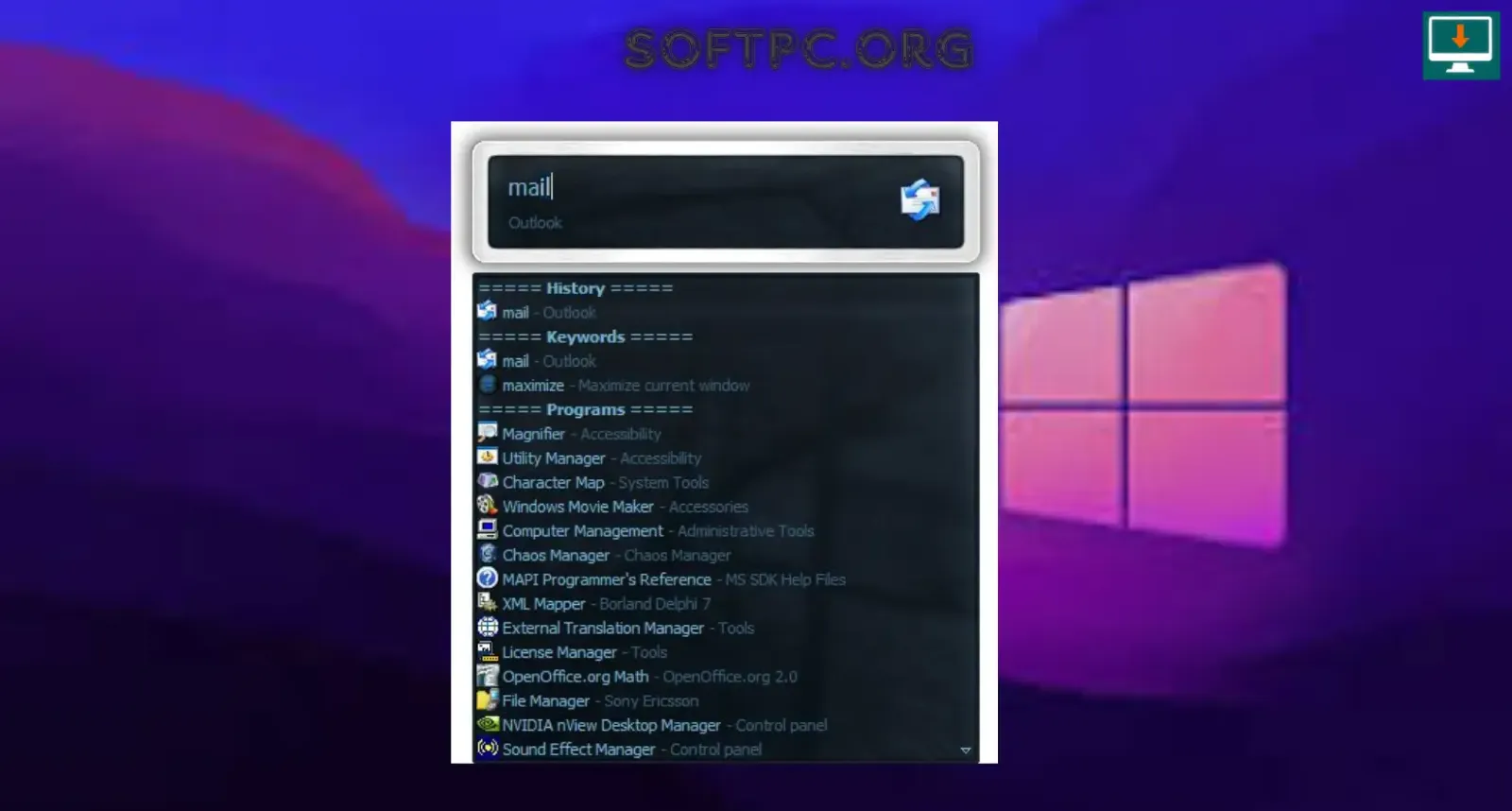Click the External Translation Manager globe icon
This screenshot has width=1512, height=811.
(488, 628)
